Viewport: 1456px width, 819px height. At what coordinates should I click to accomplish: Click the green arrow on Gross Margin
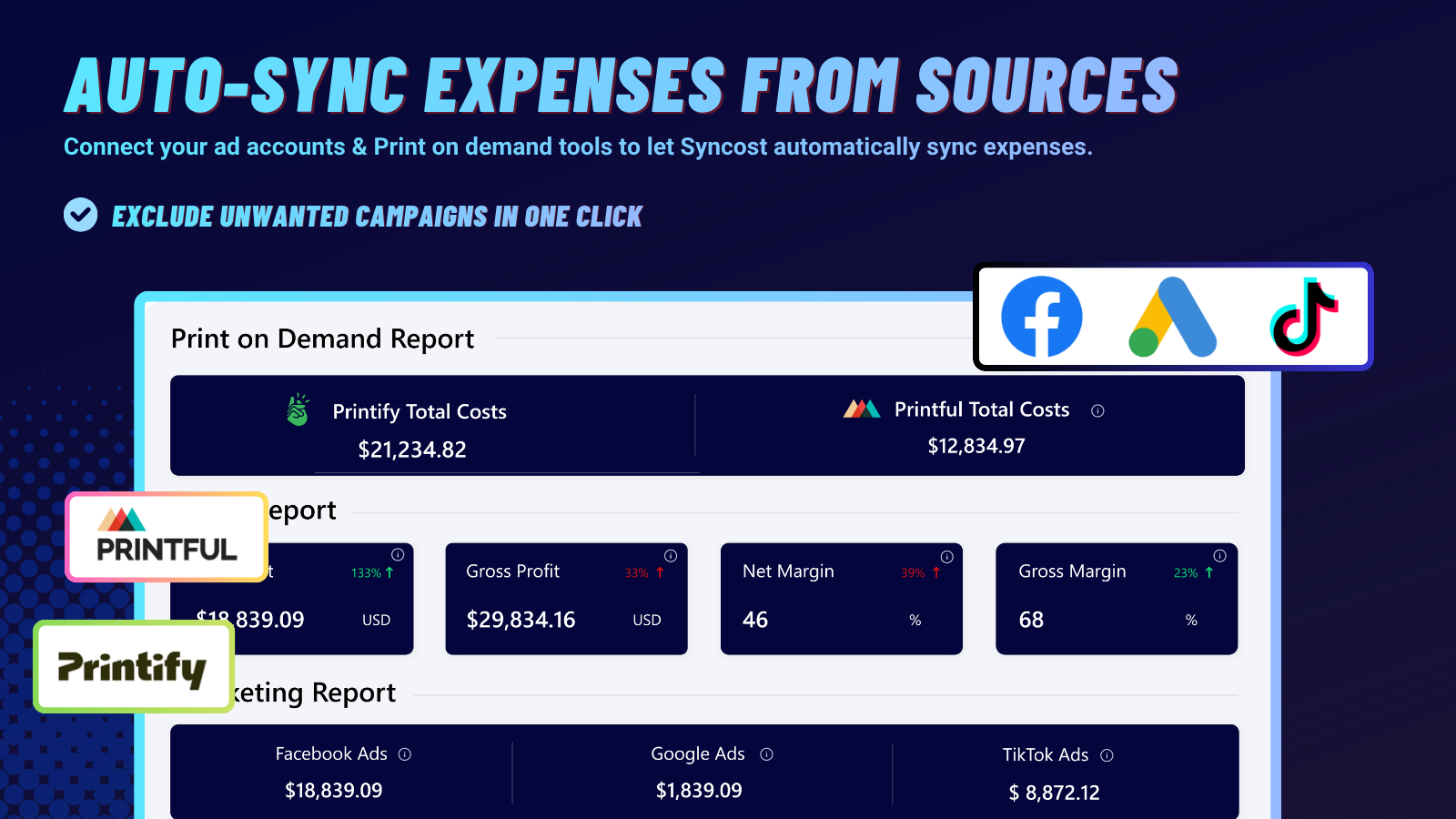tap(1209, 572)
